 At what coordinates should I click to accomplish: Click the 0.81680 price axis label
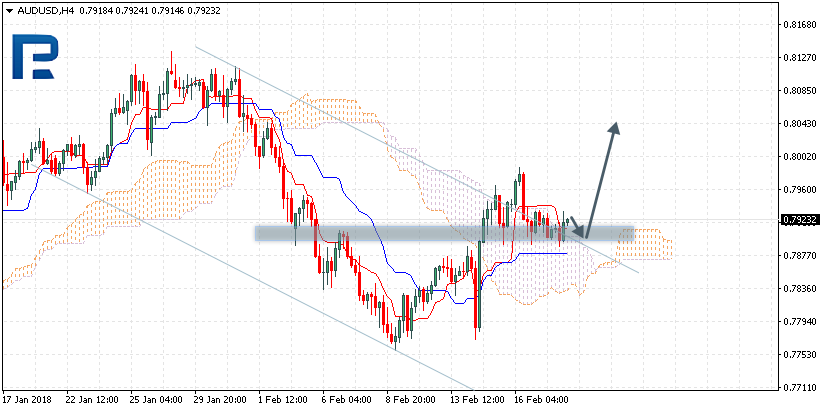pyautogui.click(x=798, y=25)
